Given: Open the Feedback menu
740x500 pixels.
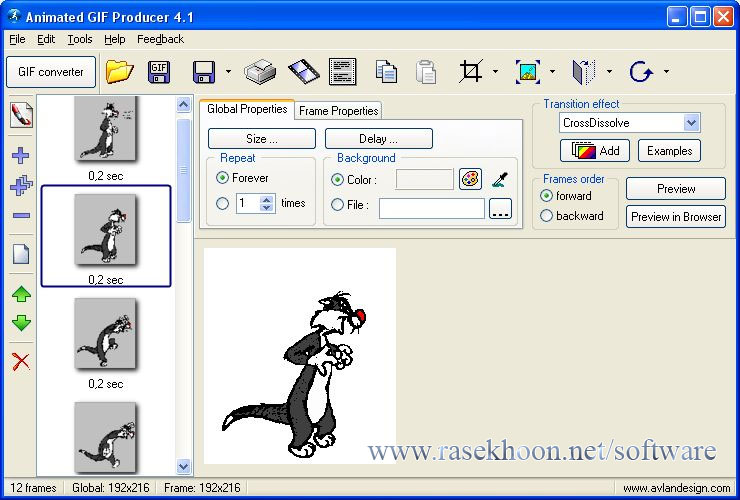Looking at the screenshot, I should [160, 39].
